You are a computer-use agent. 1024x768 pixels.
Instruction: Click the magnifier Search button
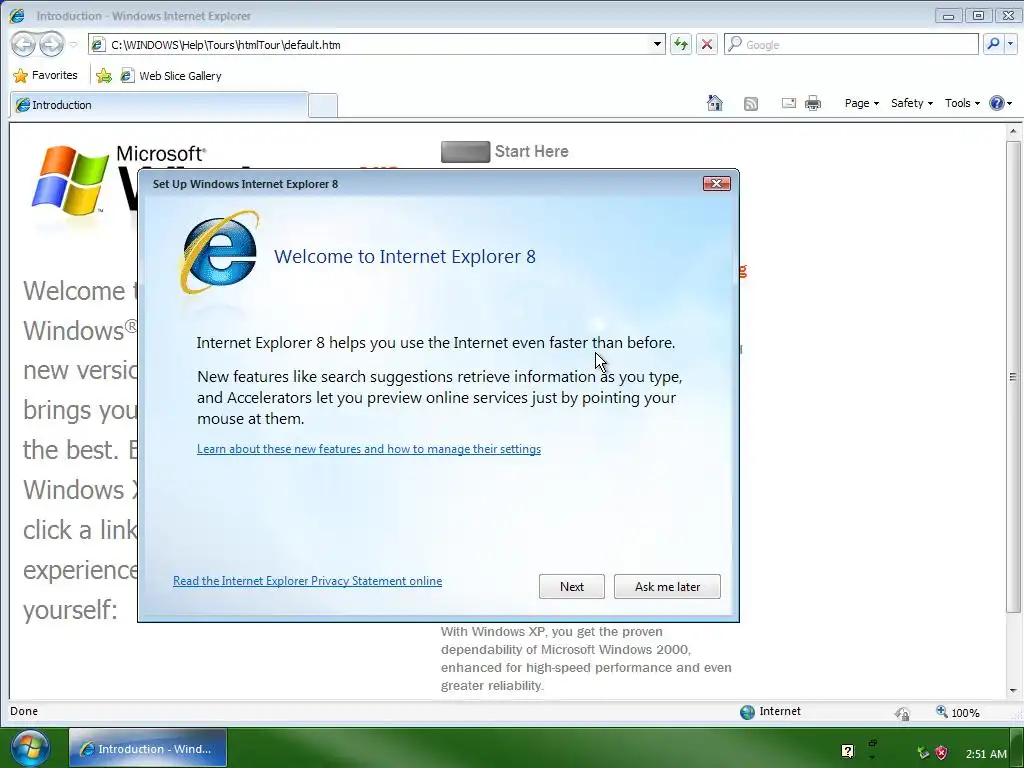pos(993,44)
